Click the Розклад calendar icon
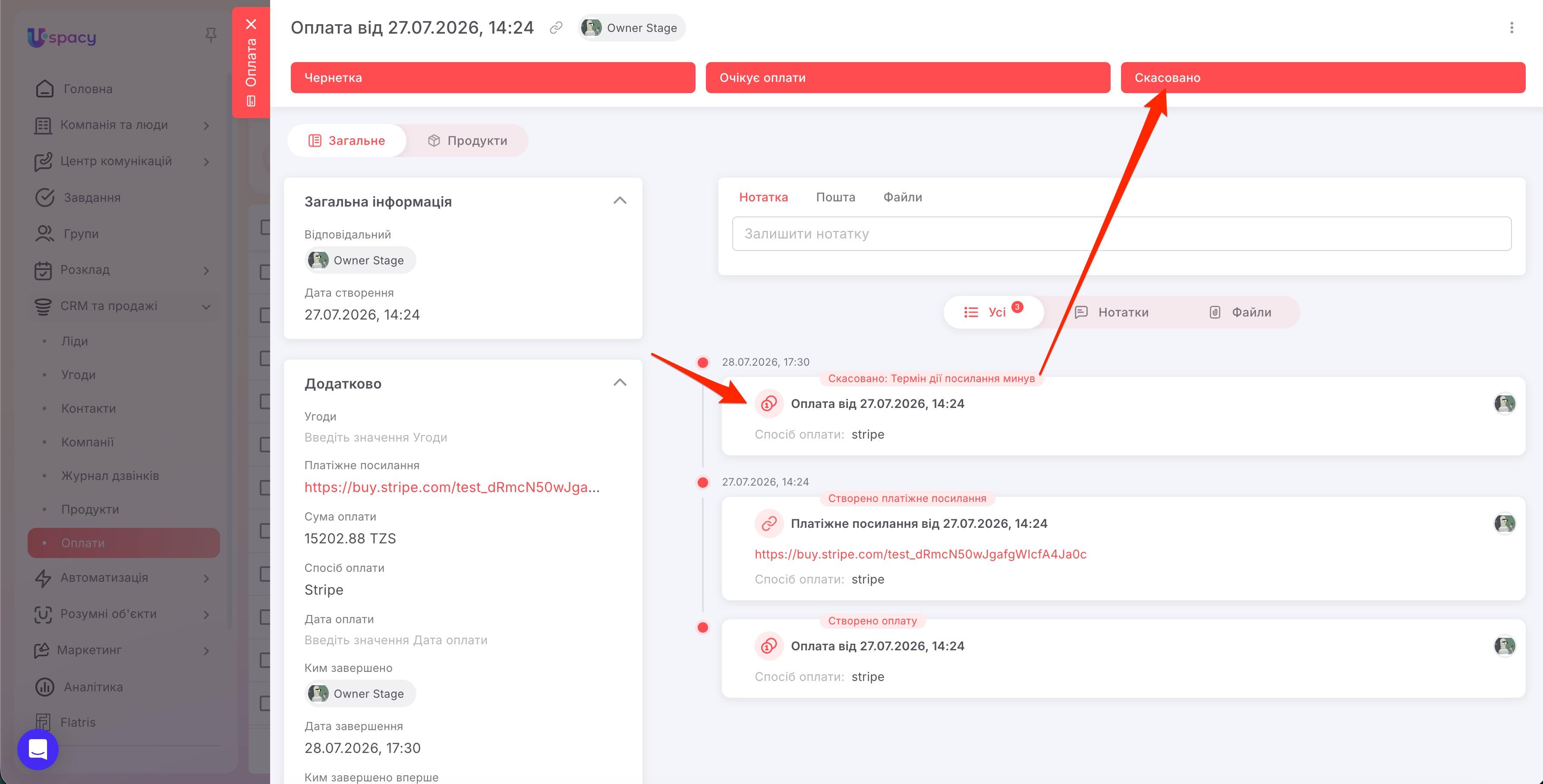The height and width of the screenshot is (784, 1543). click(x=43, y=270)
